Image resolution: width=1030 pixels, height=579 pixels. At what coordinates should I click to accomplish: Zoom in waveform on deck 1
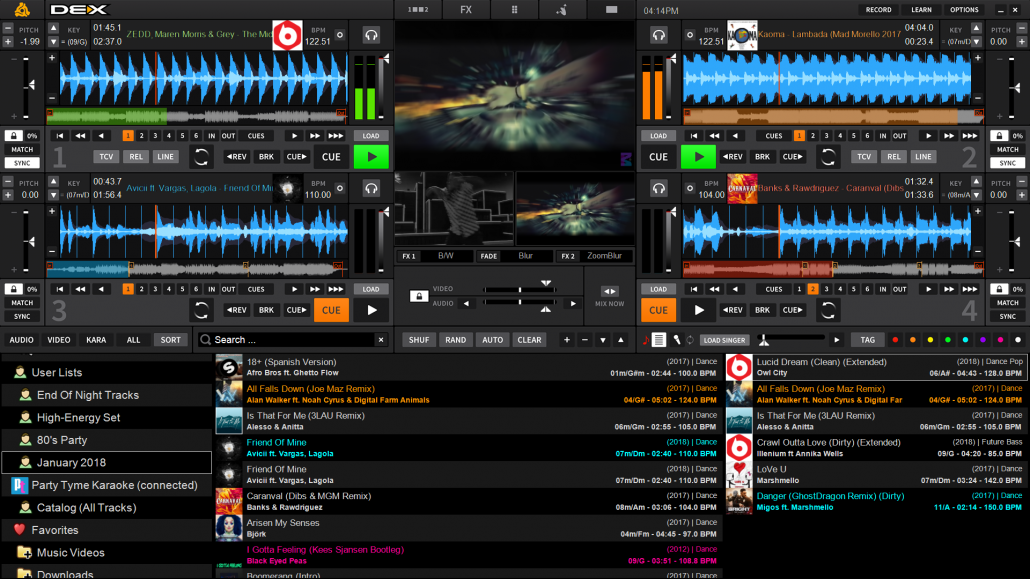[52, 58]
